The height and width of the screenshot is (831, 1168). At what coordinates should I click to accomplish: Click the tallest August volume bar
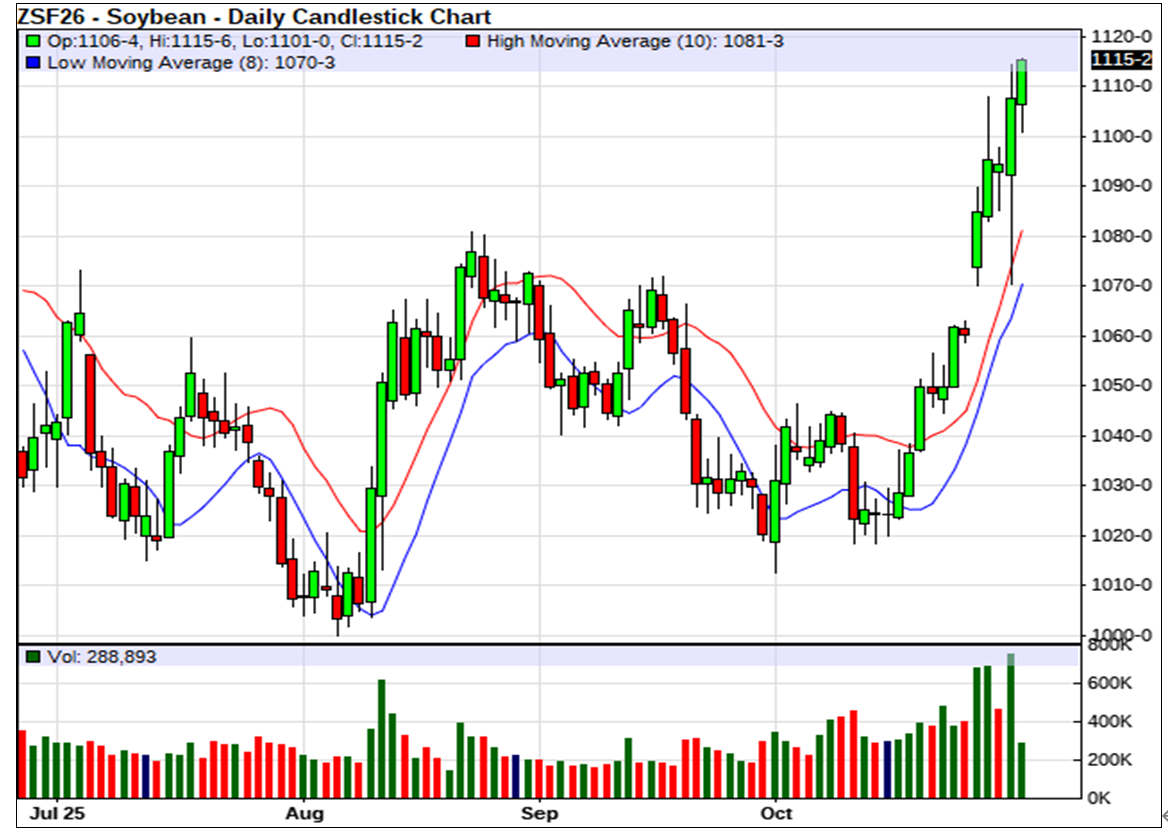click(381, 738)
